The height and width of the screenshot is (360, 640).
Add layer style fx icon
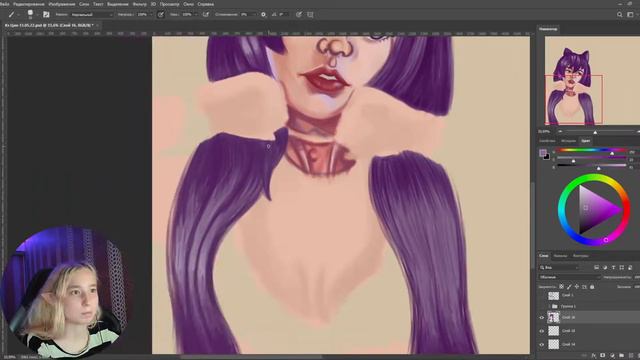point(594,356)
